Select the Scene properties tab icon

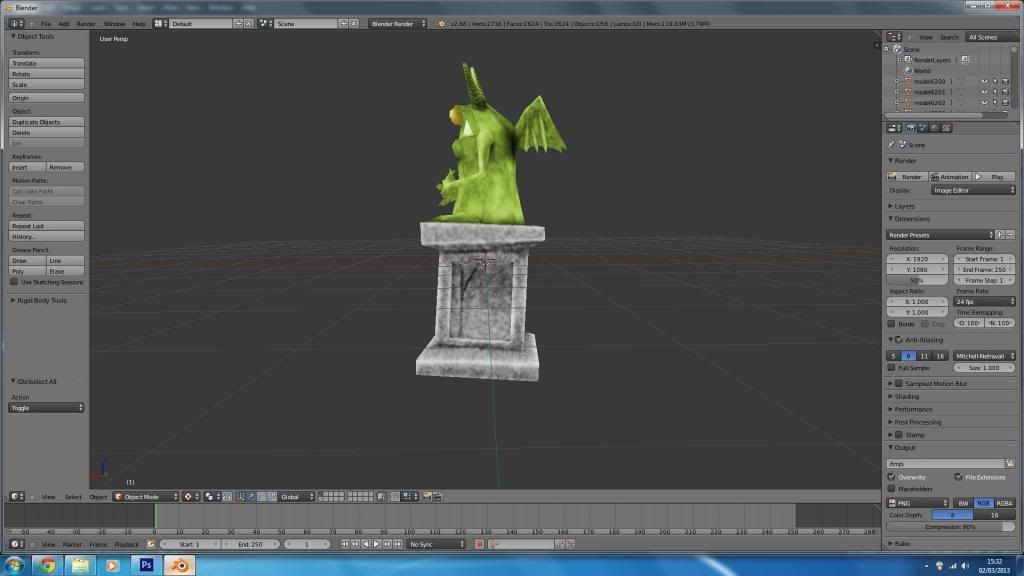pyautogui.click(x=923, y=128)
